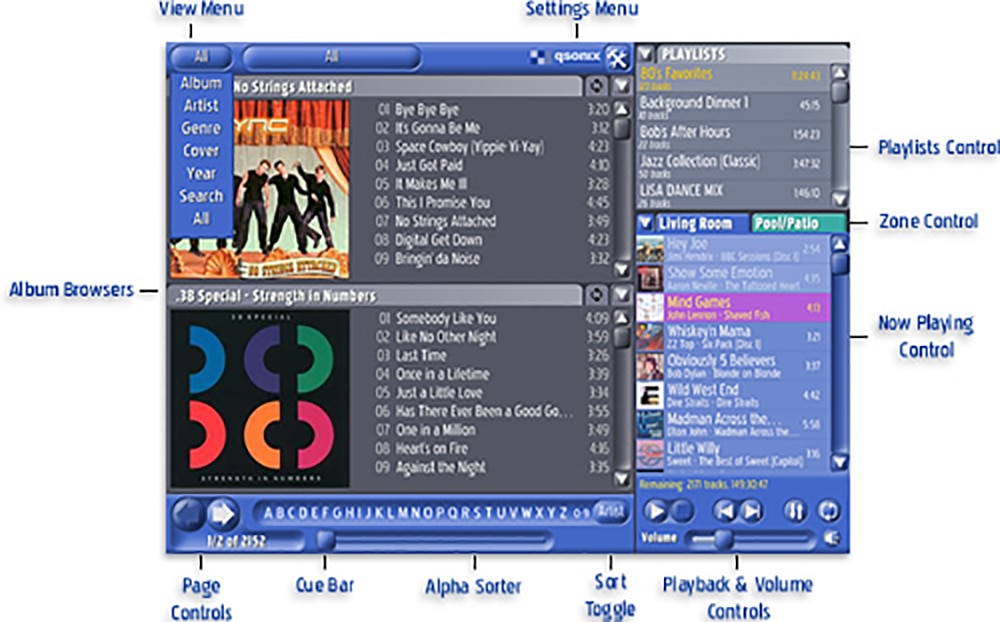Viewport: 1000px width, 622px height.
Task: Select track 01 Bye Bye Bye
Action: pos(492,110)
